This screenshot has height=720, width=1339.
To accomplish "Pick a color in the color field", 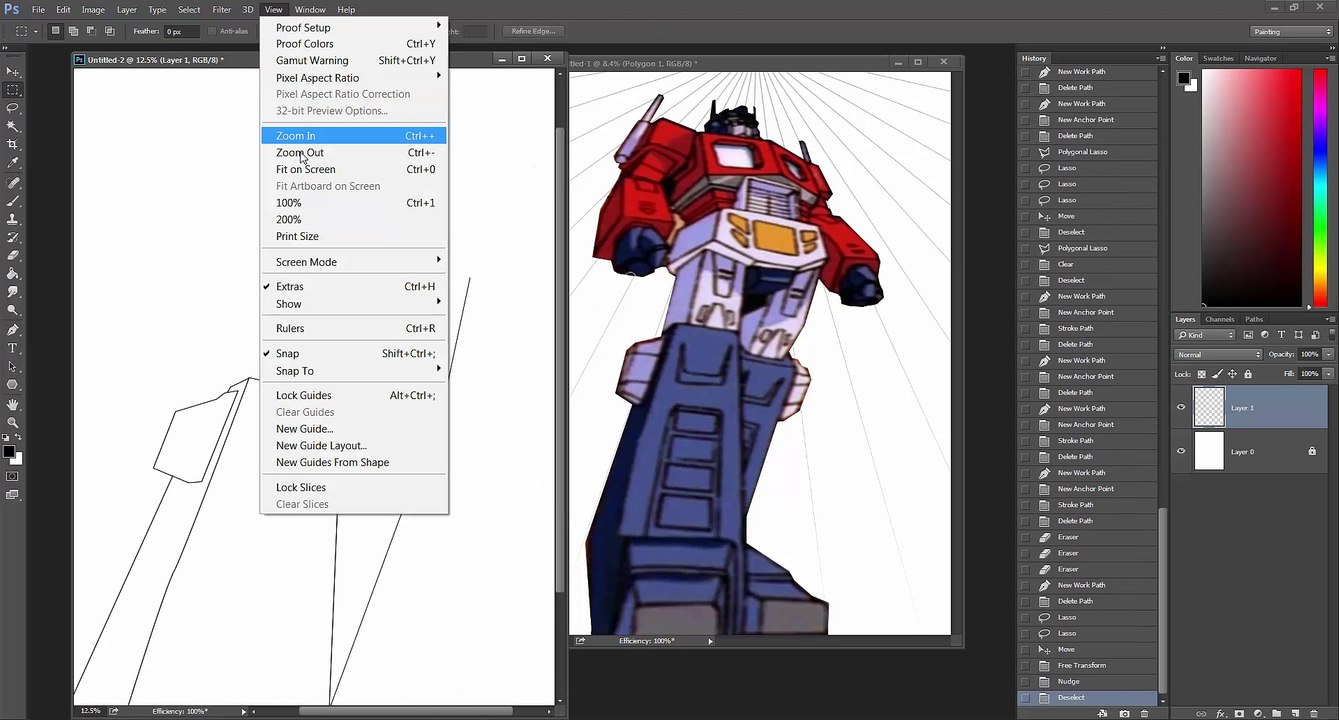I will pos(1251,188).
